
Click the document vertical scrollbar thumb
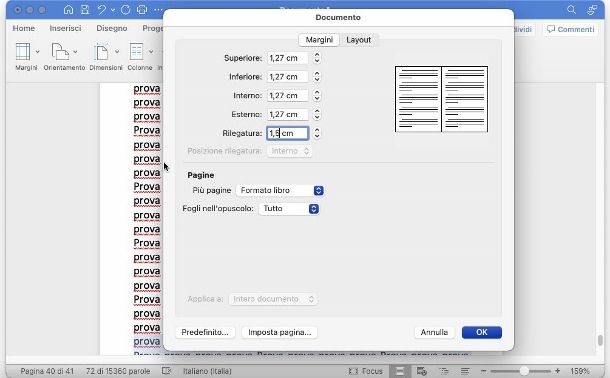600,340
